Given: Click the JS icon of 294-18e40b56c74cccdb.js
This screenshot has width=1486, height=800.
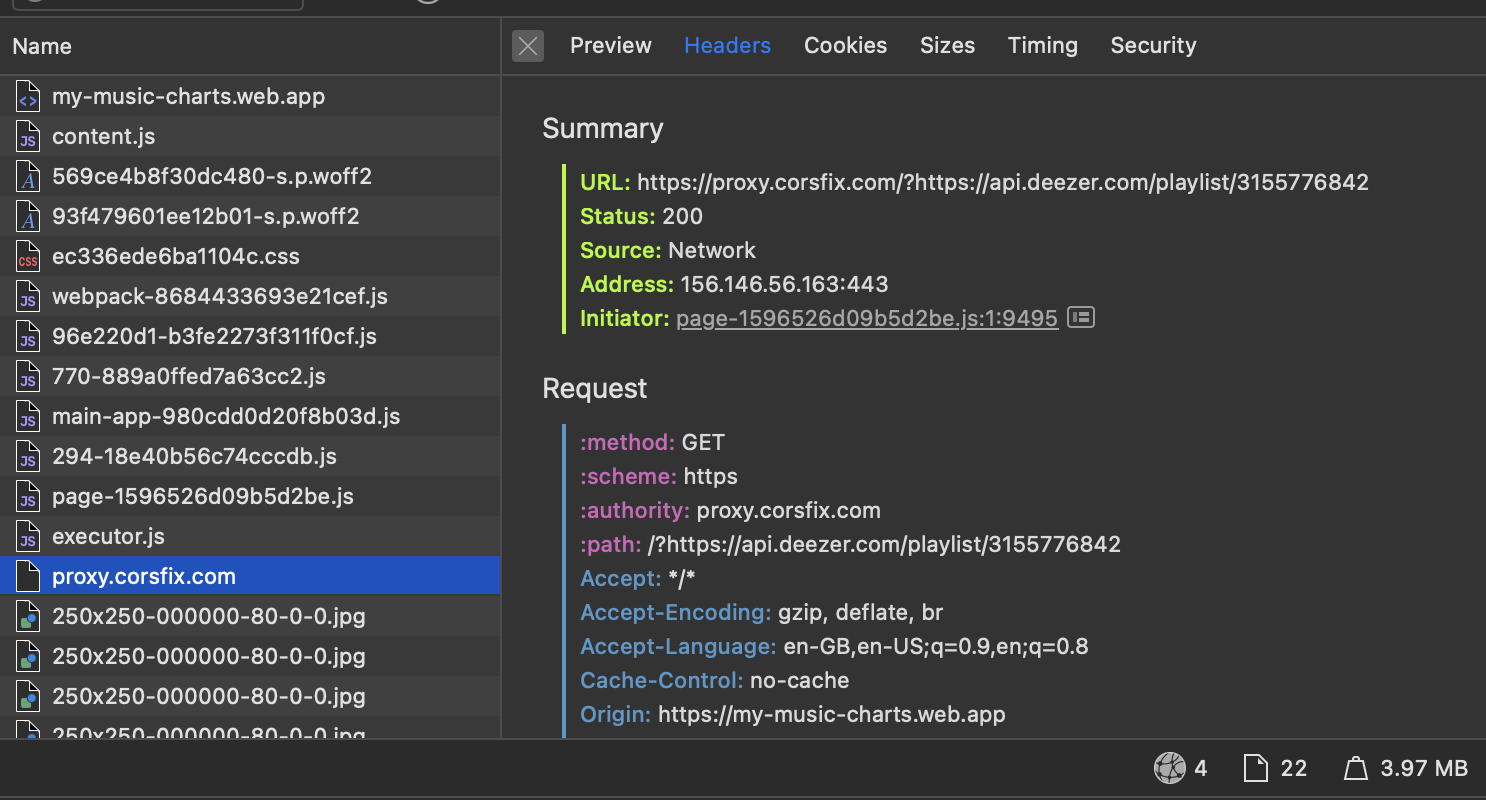Looking at the screenshot, I should (x=28, y=457).
